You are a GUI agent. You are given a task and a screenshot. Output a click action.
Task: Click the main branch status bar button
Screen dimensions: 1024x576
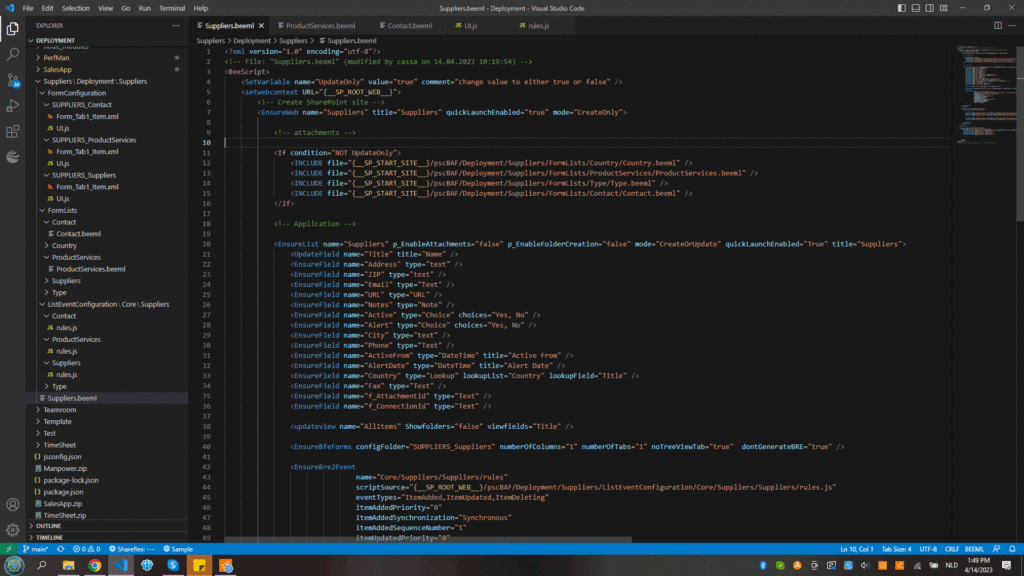pos(35,549)
